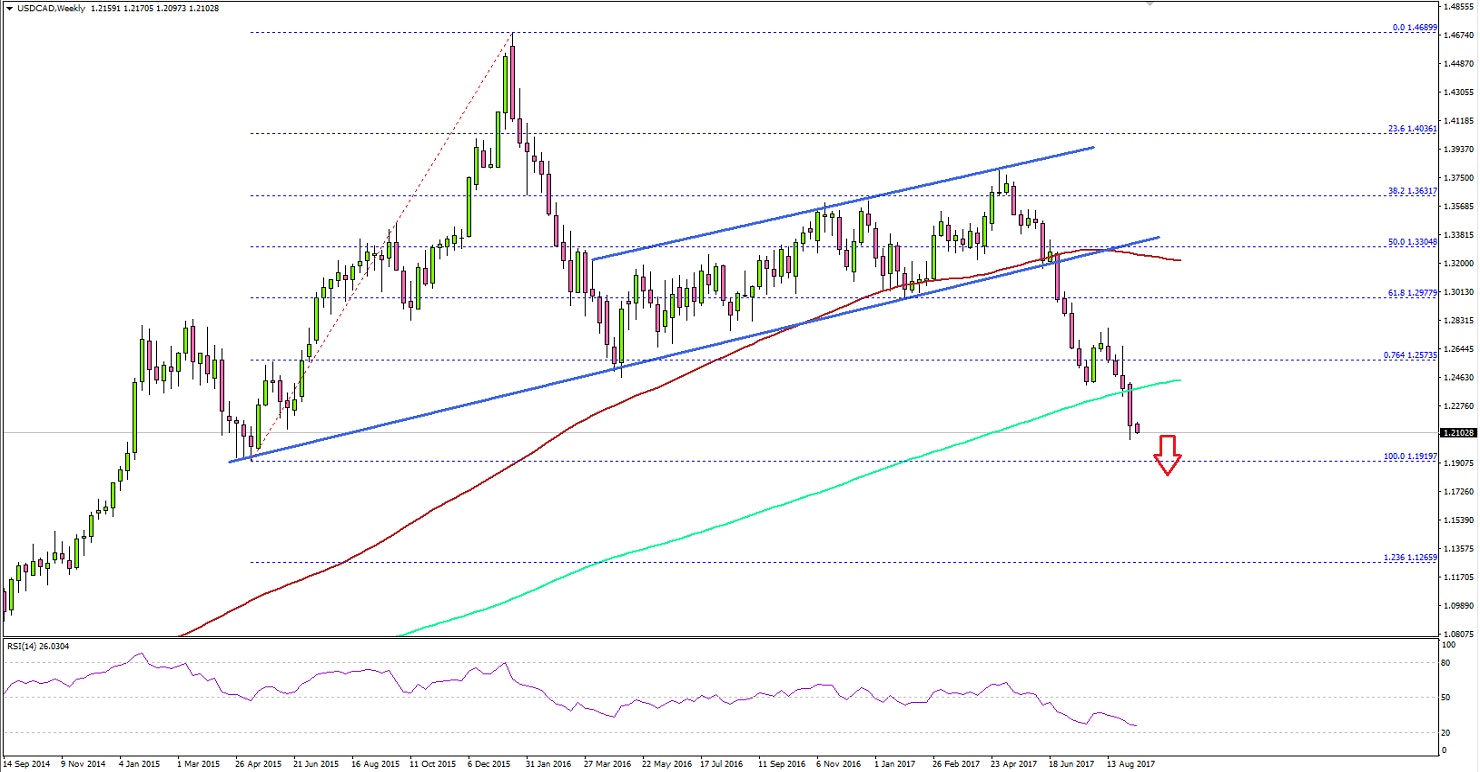Toggle the 50.0 1.33048 retracement line
Image resolution: width=1480 pixels, height=772 pixels.
point(1415,243)
